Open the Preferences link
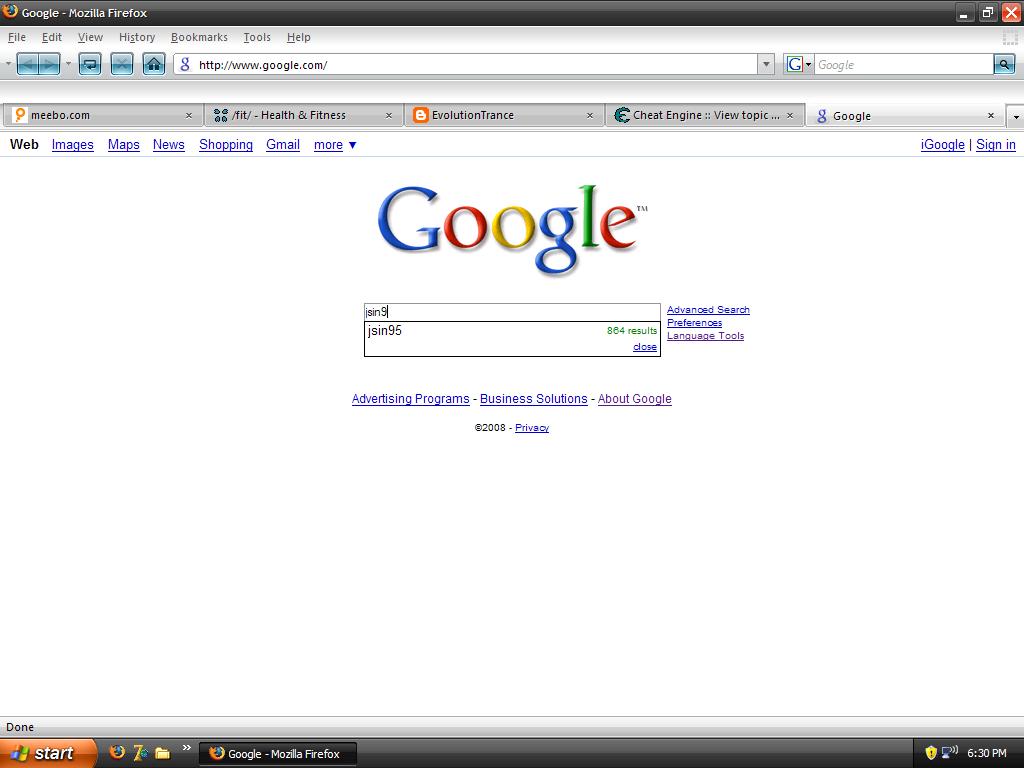Image resolution: width=1024 pixels, height=768 pixels. click(694, 323)
